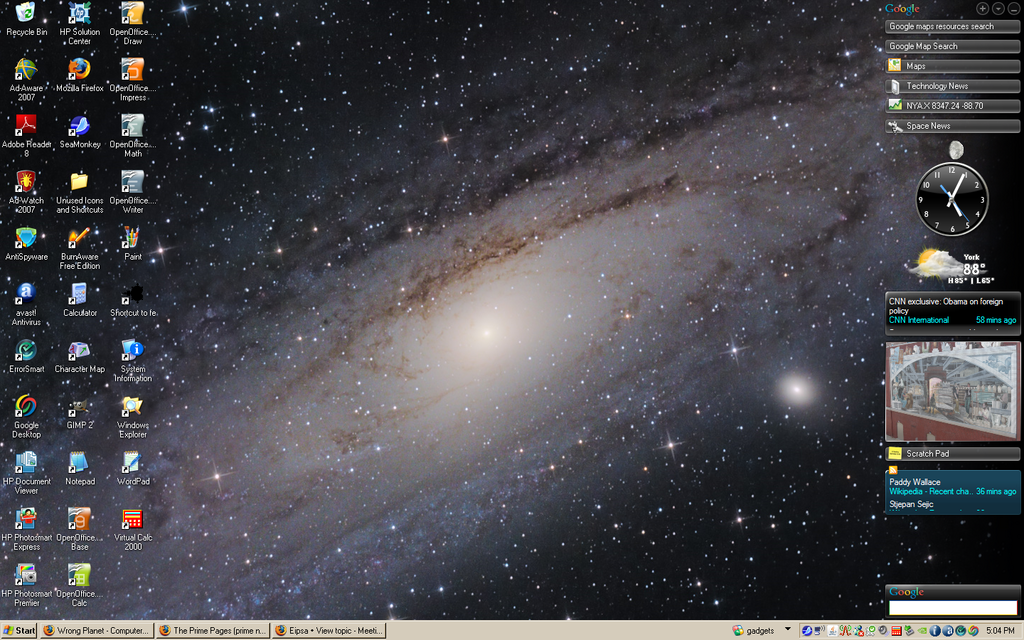Select OpenOffice Writer desktop icon

[133, 191]
